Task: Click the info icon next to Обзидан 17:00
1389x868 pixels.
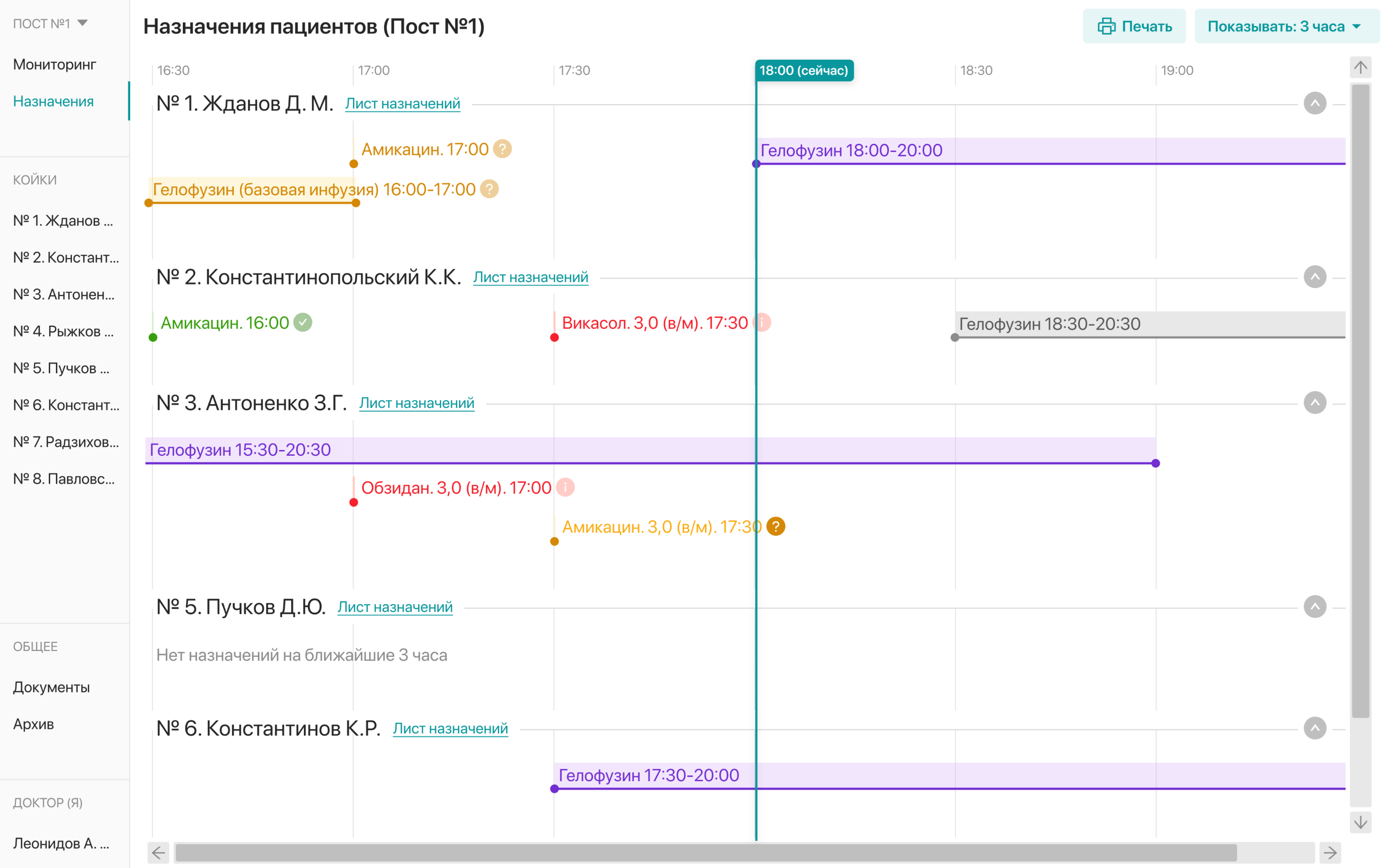Action: pyautogui.click(x=565, y=488)
